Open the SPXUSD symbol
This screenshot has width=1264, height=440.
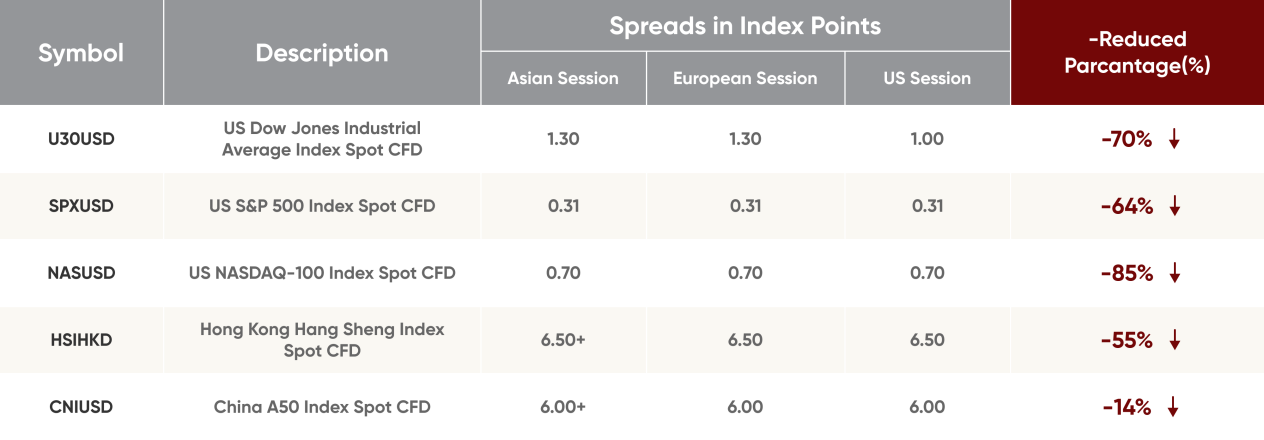pos(81,206)
